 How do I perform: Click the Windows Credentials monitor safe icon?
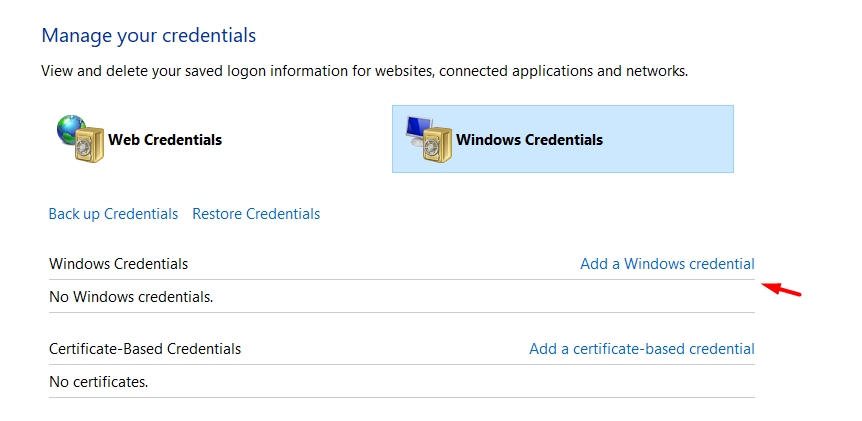(x=428, y=139)
